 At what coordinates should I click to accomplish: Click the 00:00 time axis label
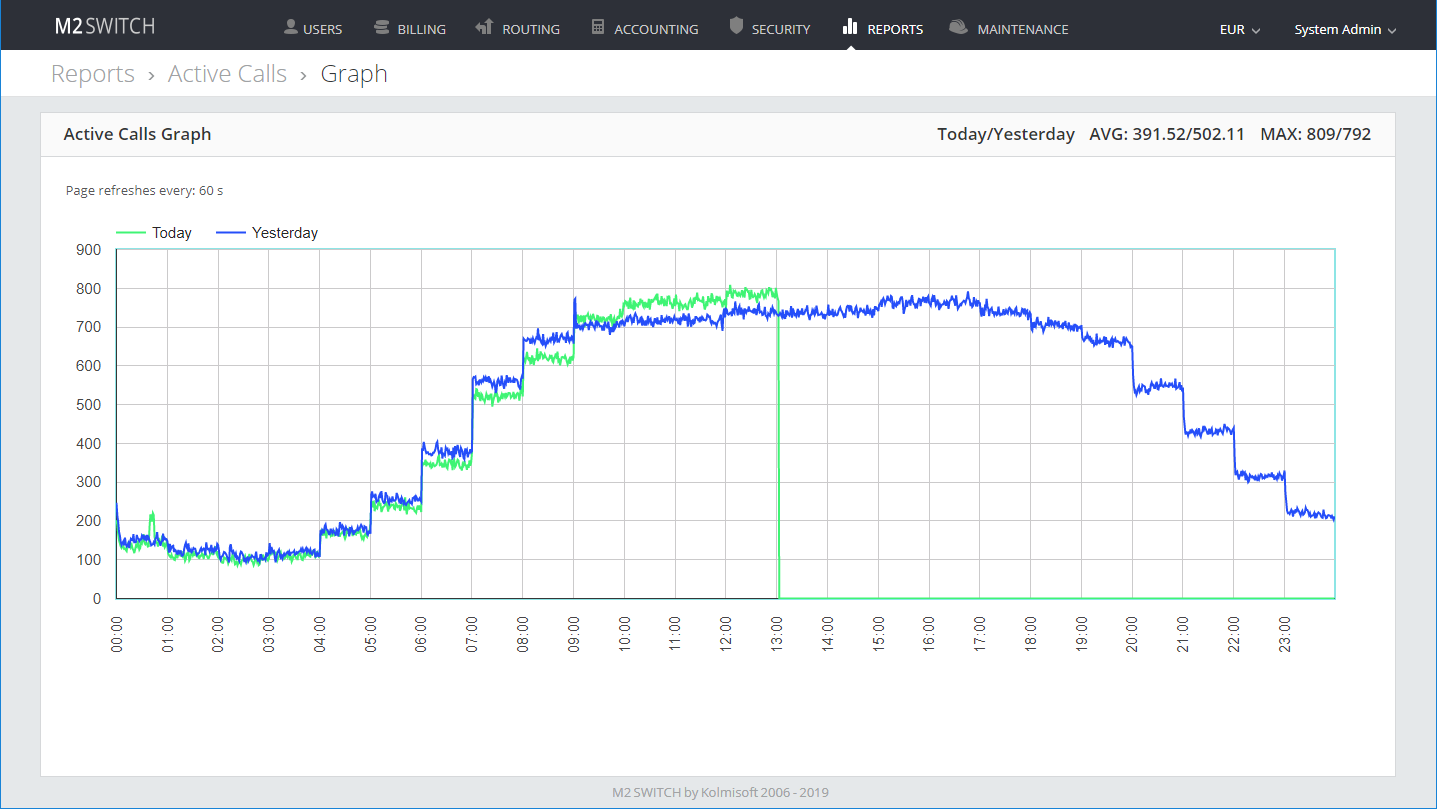coord(117,634)
